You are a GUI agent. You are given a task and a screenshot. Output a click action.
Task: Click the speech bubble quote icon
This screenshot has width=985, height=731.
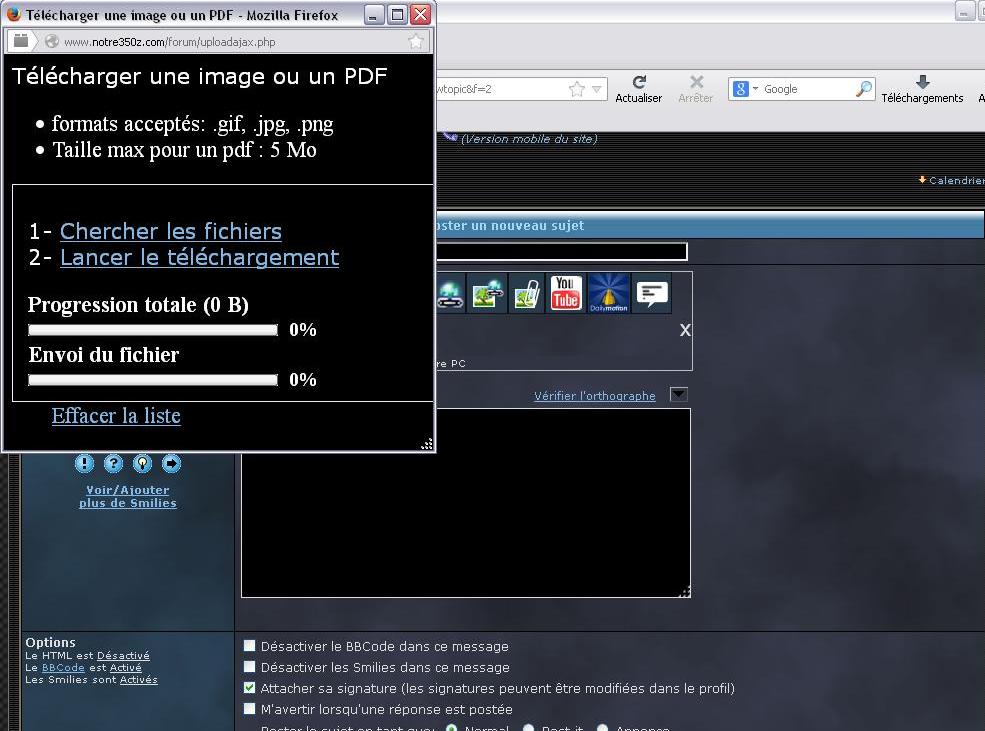coord(652,293)
